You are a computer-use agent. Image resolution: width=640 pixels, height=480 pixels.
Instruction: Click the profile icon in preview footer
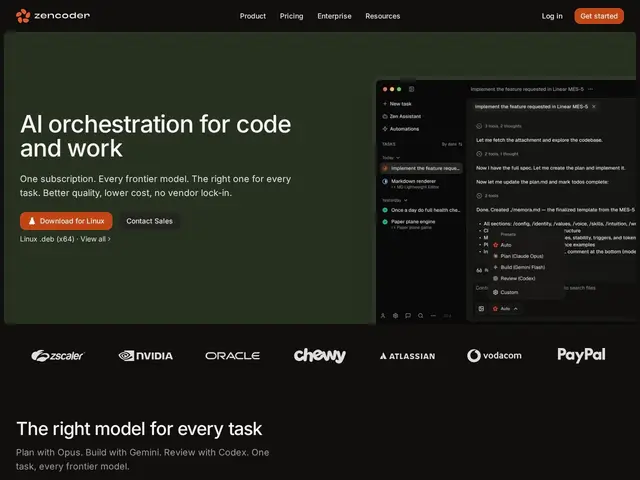point(383,316)
